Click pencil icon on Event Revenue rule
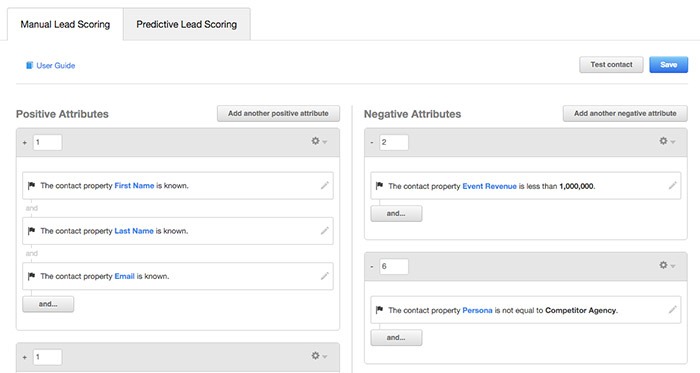The image size is (700, 373). point(672,185)
